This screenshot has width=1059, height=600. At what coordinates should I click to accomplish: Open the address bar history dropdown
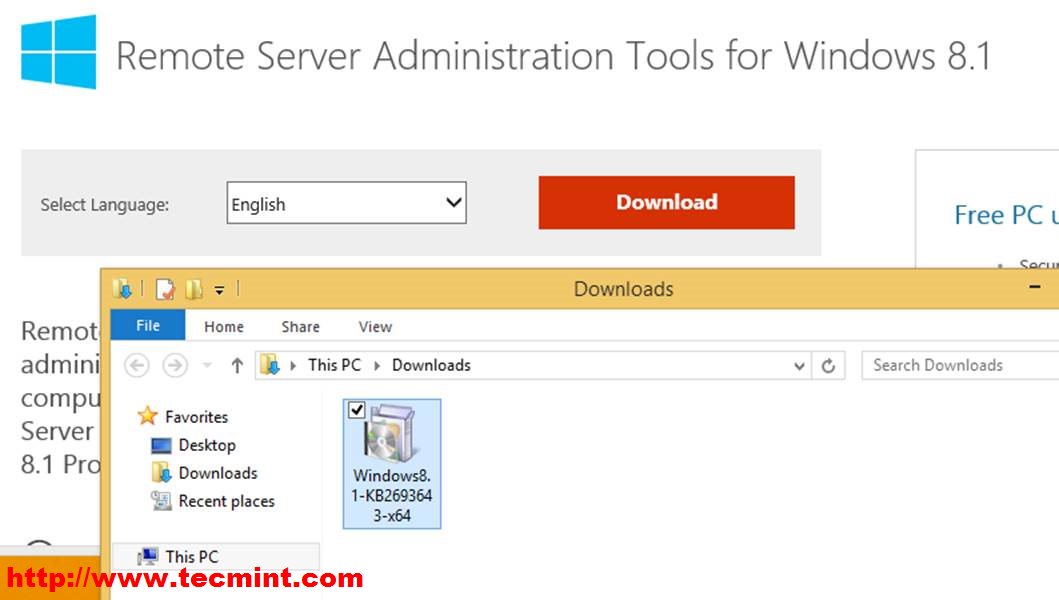coord(799,366)
